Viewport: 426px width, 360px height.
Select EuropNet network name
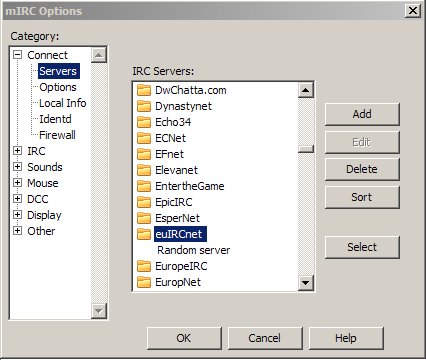click(x=178, y=283)
